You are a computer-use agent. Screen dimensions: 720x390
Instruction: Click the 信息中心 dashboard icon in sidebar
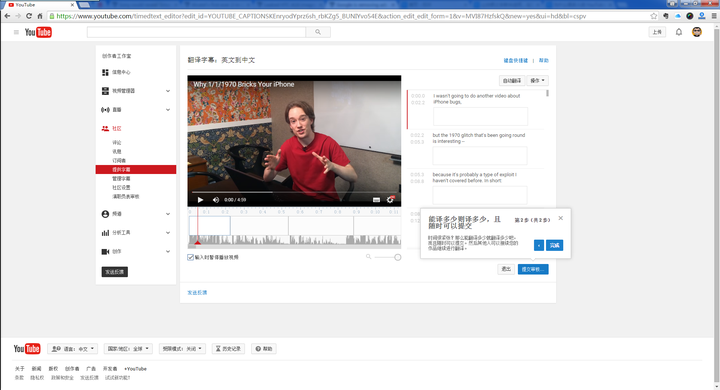click(105, 72)
